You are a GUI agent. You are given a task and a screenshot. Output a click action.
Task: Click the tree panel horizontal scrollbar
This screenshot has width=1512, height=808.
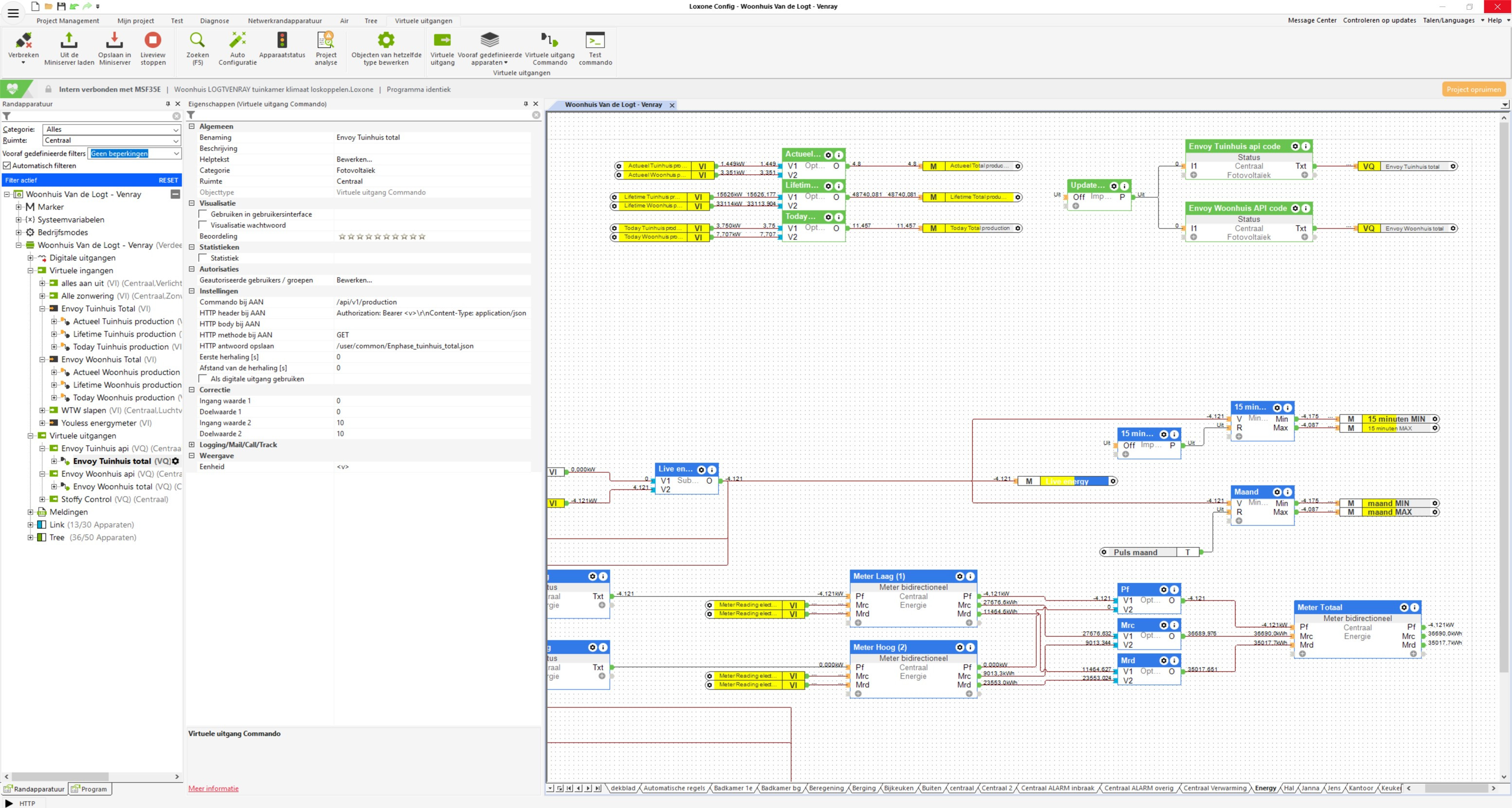[x=60, y=777]
